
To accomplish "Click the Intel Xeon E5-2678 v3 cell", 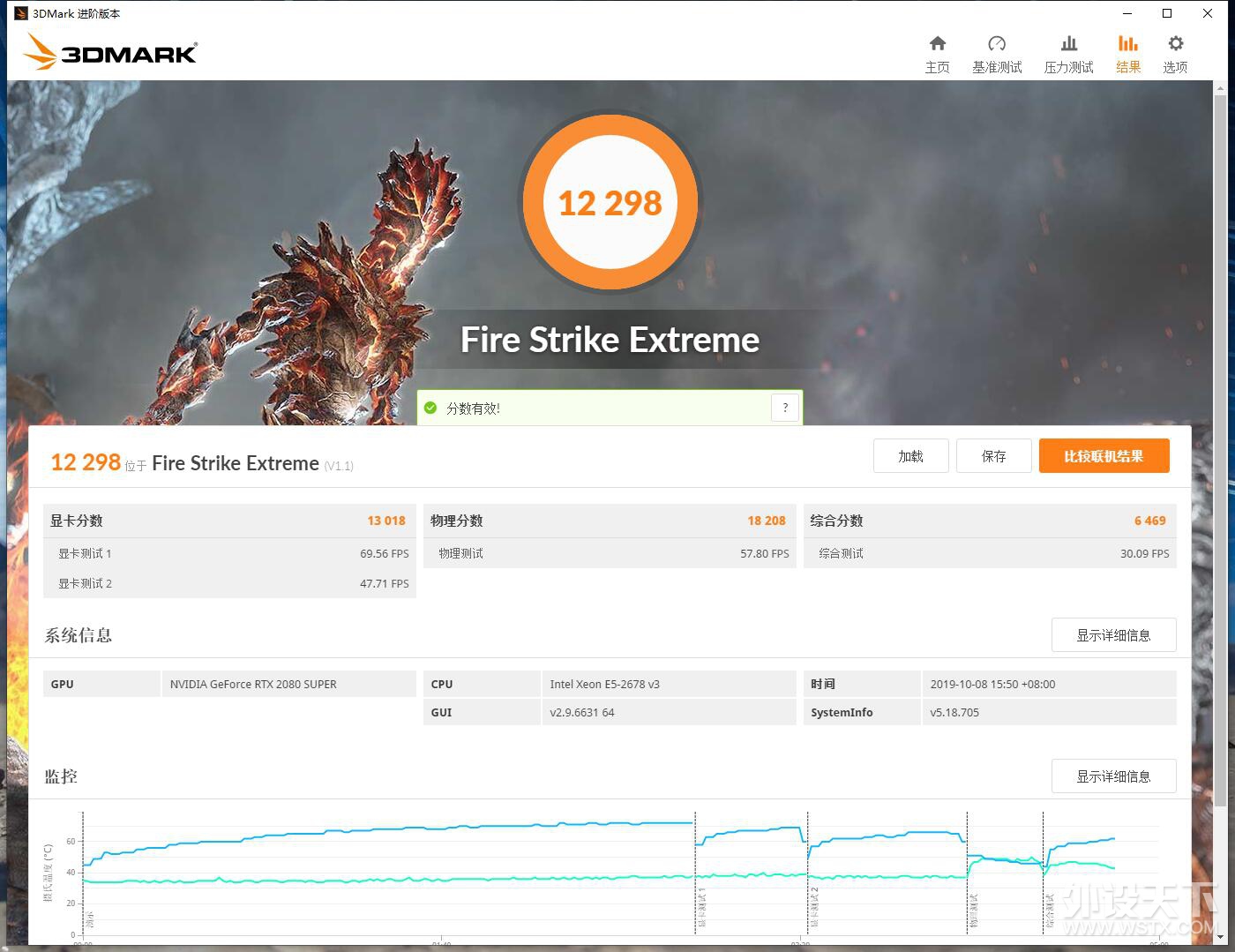I will [669, 684].
